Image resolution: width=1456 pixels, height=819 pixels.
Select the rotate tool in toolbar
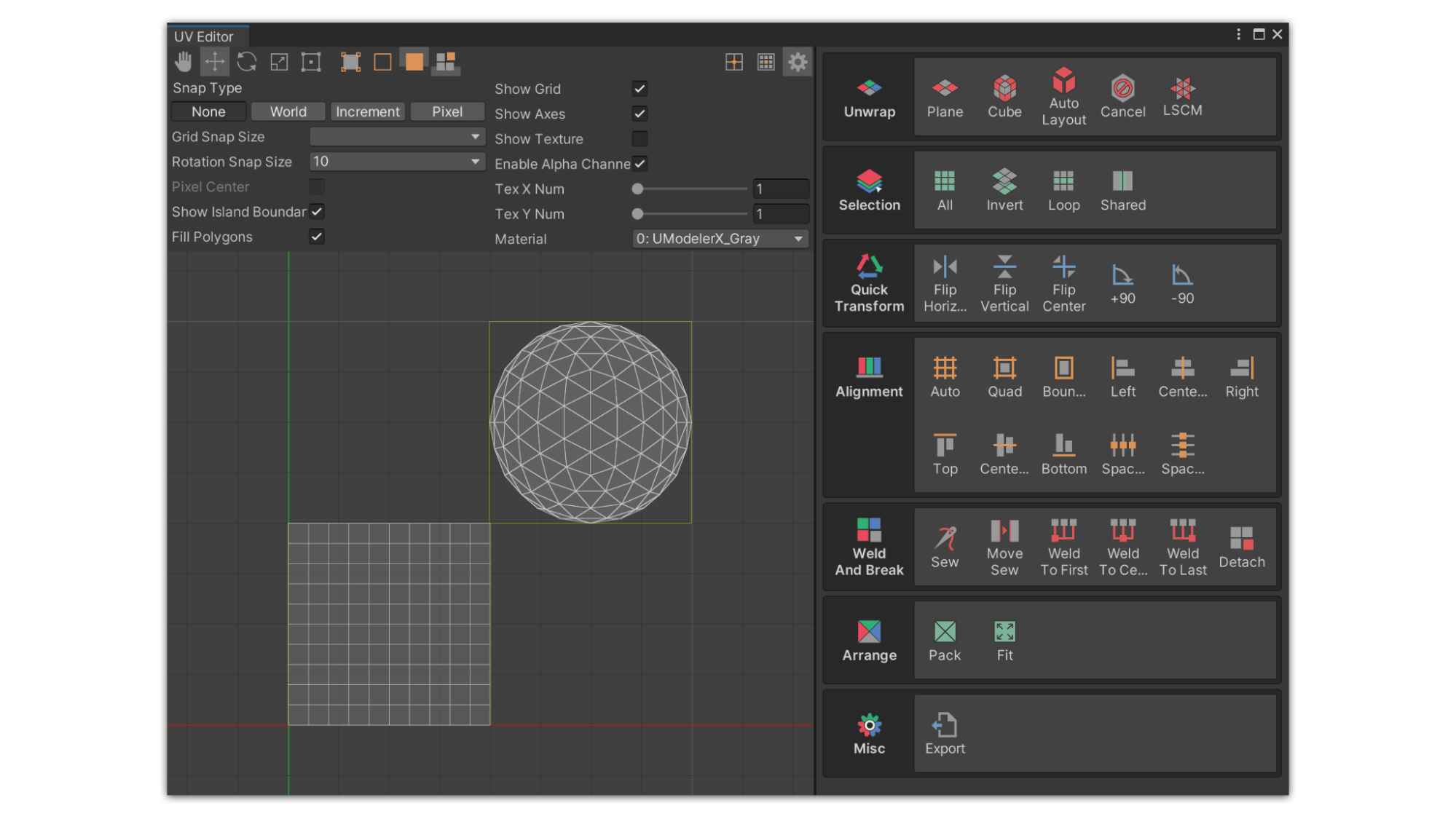click(247, 62)
